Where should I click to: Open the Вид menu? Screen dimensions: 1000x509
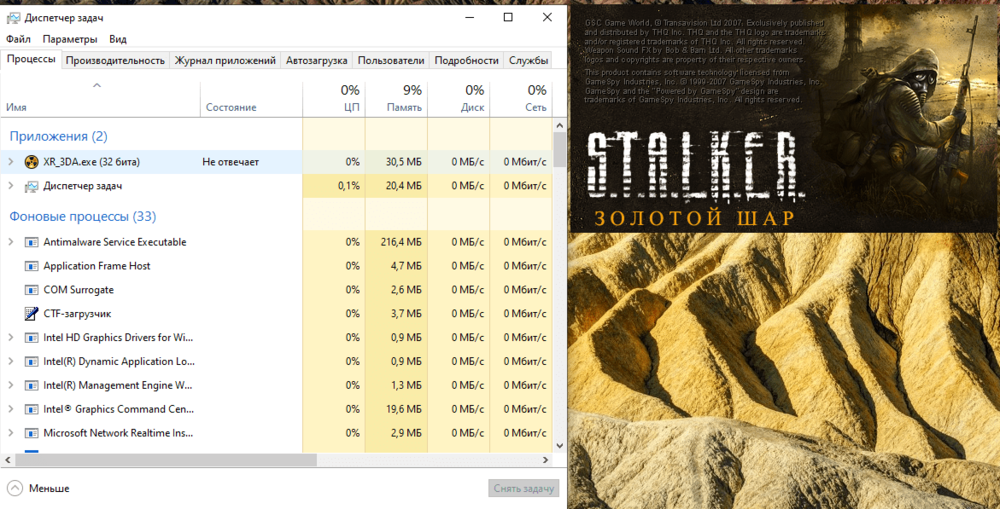click(x=118, y=39)
